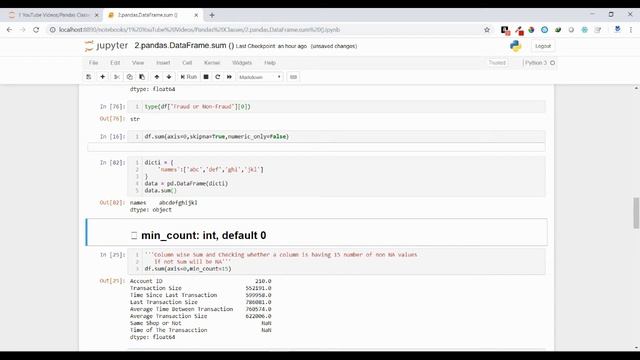Interrupt the kernel stop icon
Screen dimensions: 640x360
tap(206, 77)
